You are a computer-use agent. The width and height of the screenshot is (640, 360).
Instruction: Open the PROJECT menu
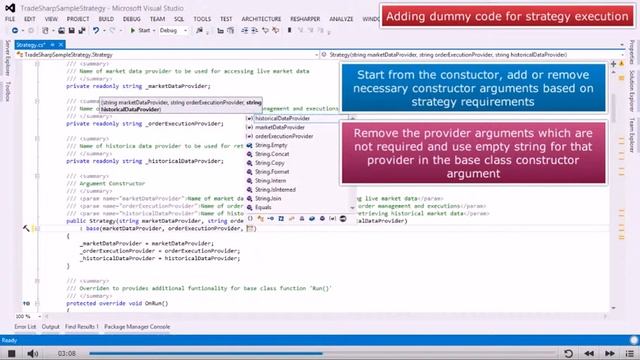pos(78,19)
